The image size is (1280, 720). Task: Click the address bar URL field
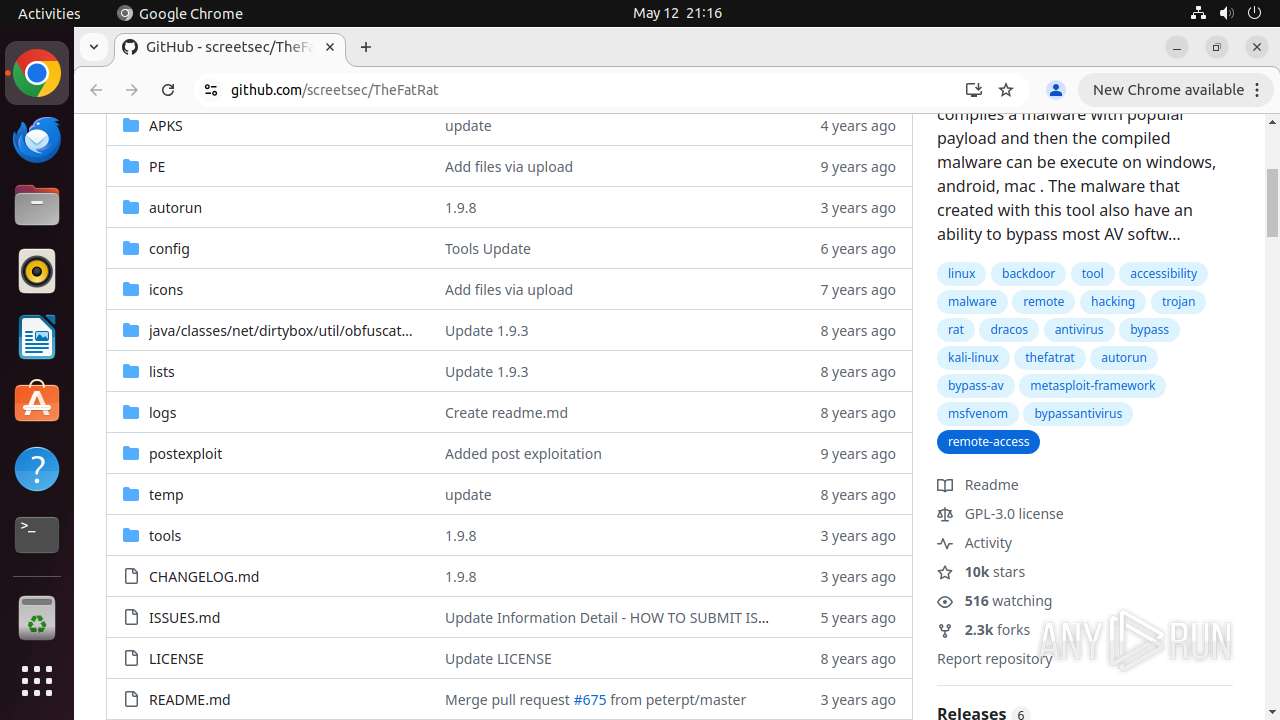(590, 90)
